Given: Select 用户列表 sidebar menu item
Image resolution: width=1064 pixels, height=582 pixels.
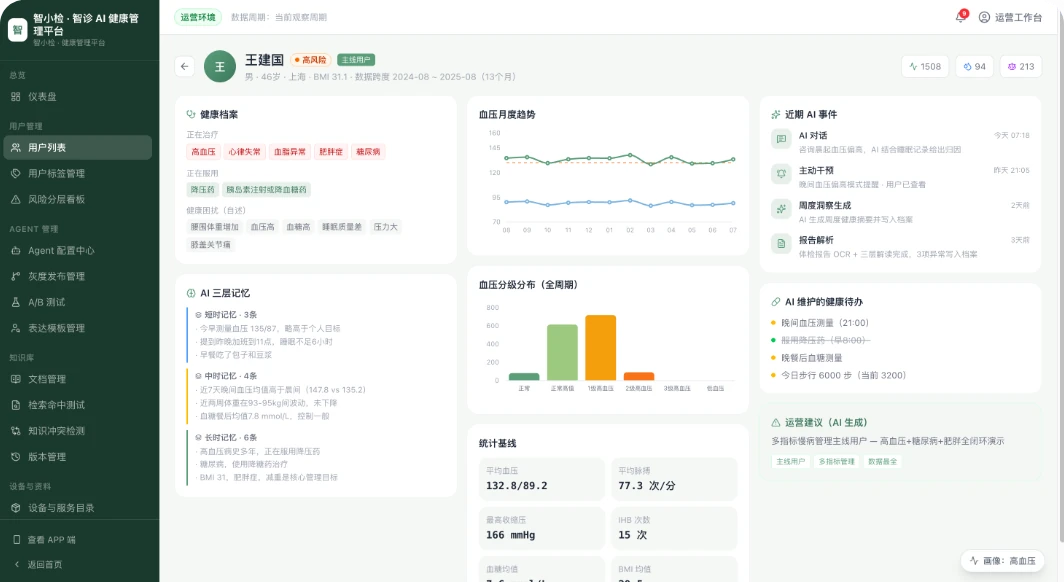Looking at the screenshot, I should point(78,148).
